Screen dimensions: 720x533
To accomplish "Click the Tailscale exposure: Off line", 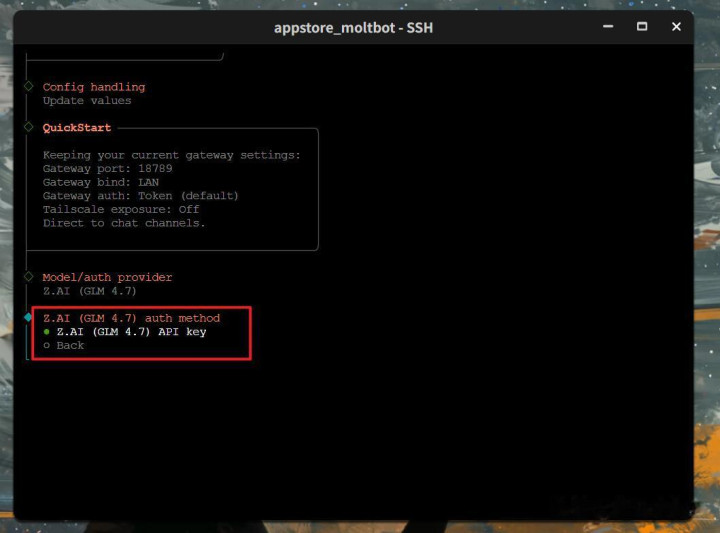I will click(x=120, y=210).
